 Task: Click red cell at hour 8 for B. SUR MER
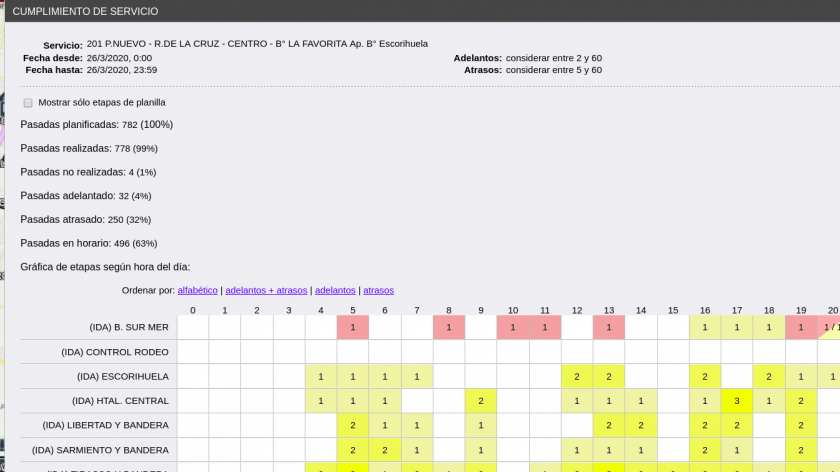(x=449, y=328)
